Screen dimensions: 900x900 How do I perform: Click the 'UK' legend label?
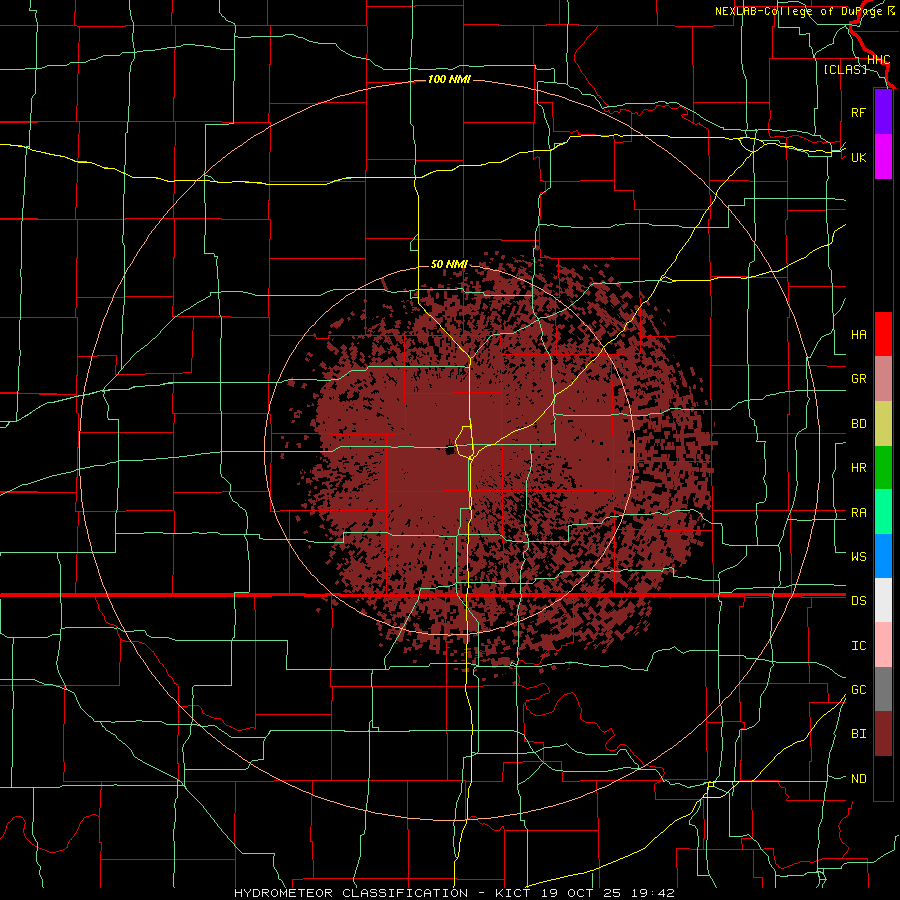pyautogui.click(x=859, y=157)
